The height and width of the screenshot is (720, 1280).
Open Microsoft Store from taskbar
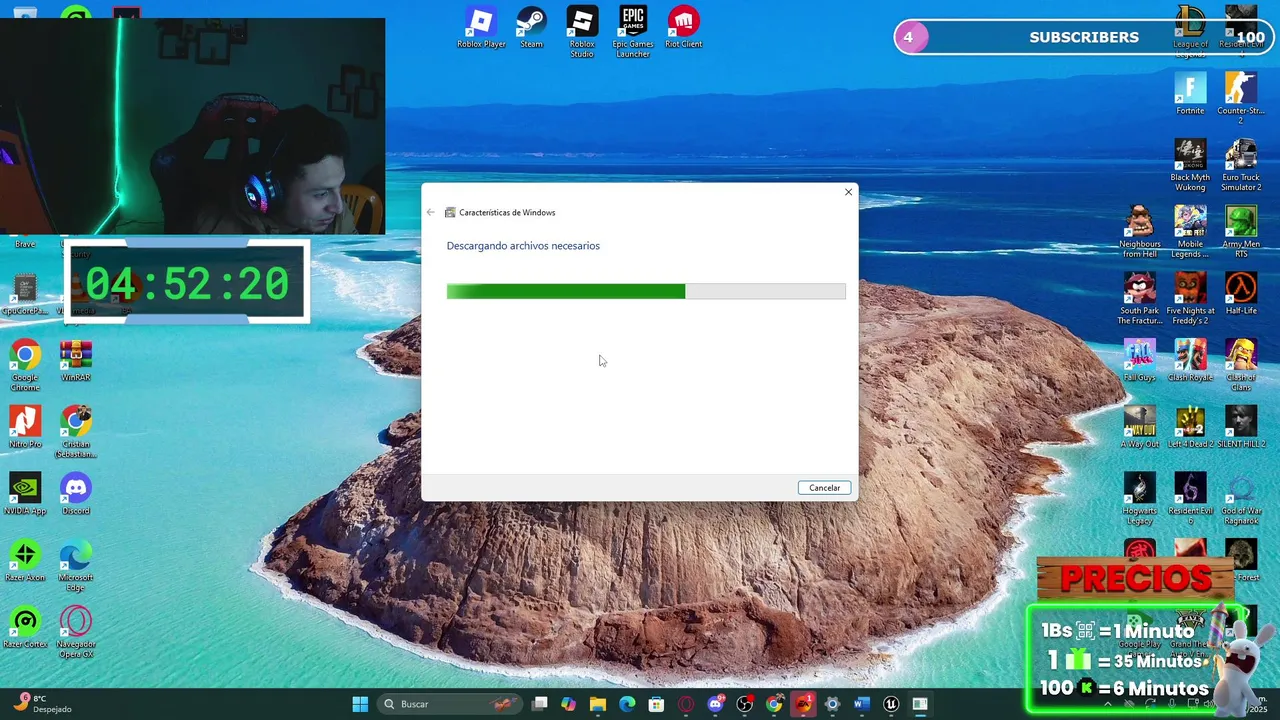[656, 704]
